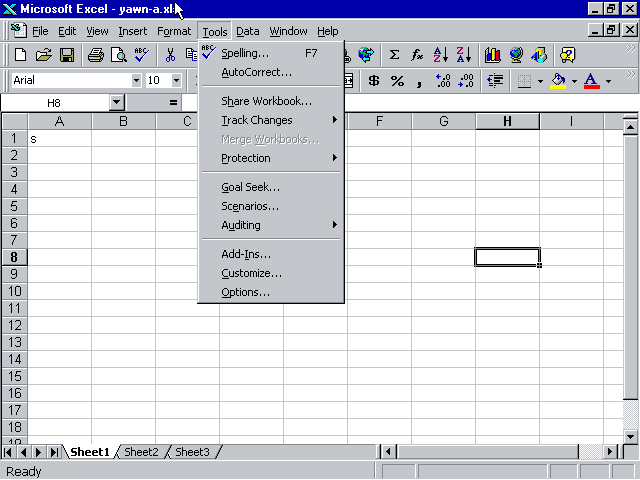Apply Percent Style icon
The width and height of the screenshot is (640, 480).
point(397,81)
